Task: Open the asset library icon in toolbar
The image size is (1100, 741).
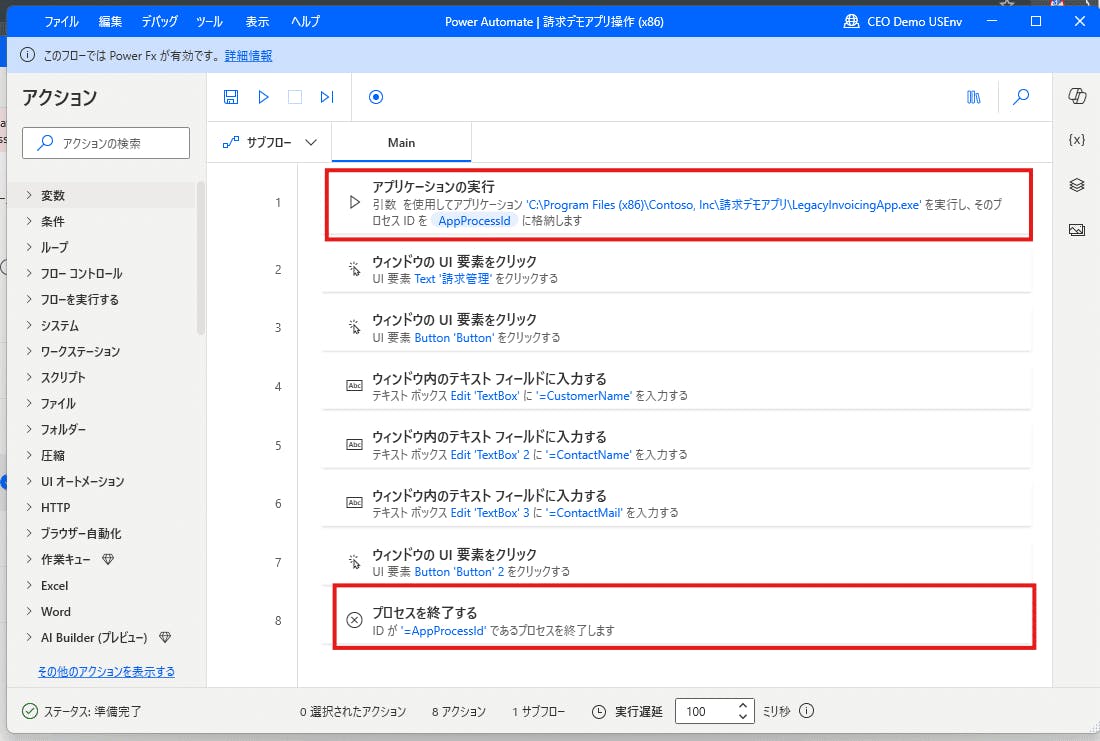Action: pos(974,97)
